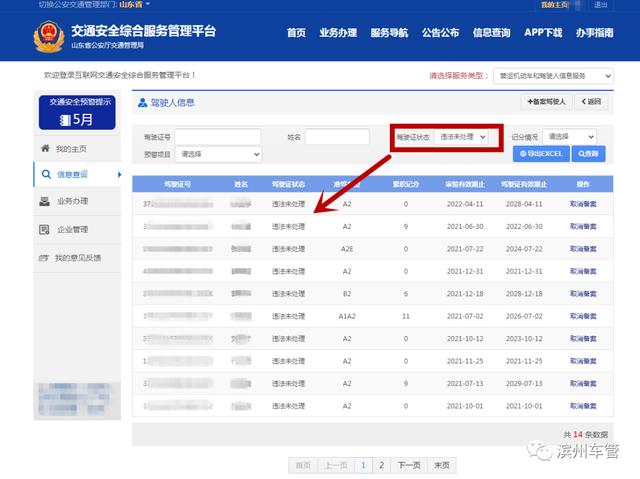Click the 备案驾驶人 add button
Screen dimensions: 640x479
[x=547, y=102]
